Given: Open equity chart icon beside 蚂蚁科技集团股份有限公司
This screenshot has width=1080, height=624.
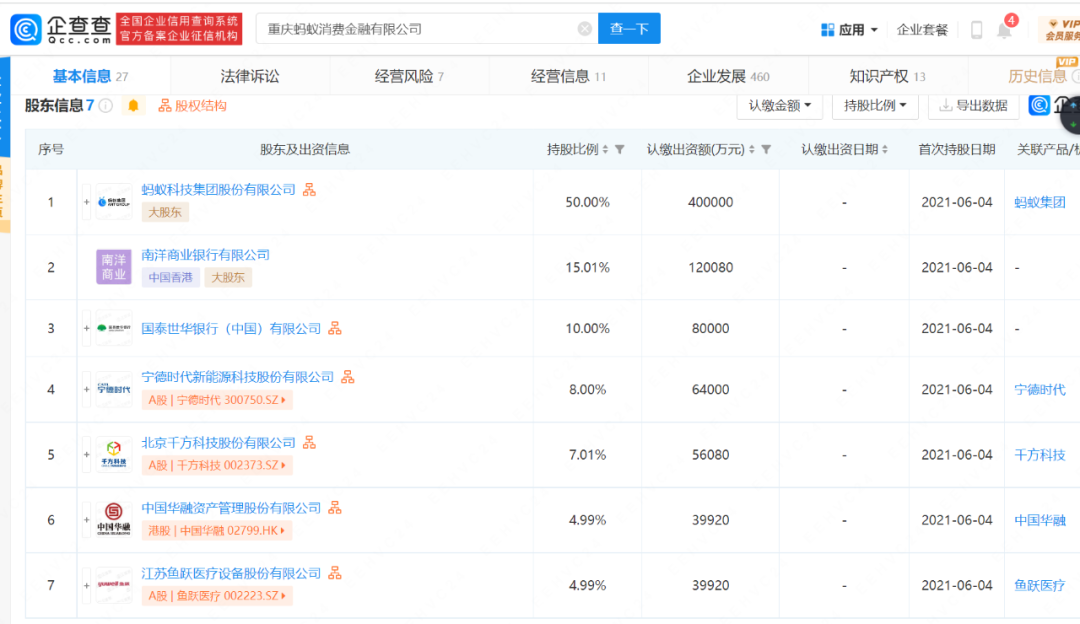Looking at the screenshot, I should coord(309,189).
